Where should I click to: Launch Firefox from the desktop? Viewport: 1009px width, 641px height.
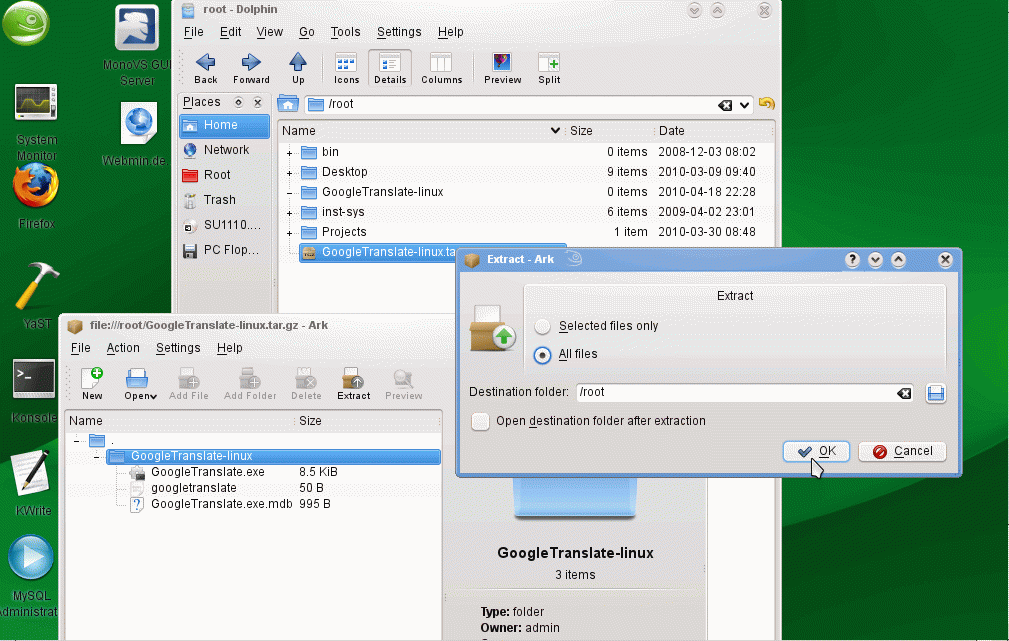[36, 196]
